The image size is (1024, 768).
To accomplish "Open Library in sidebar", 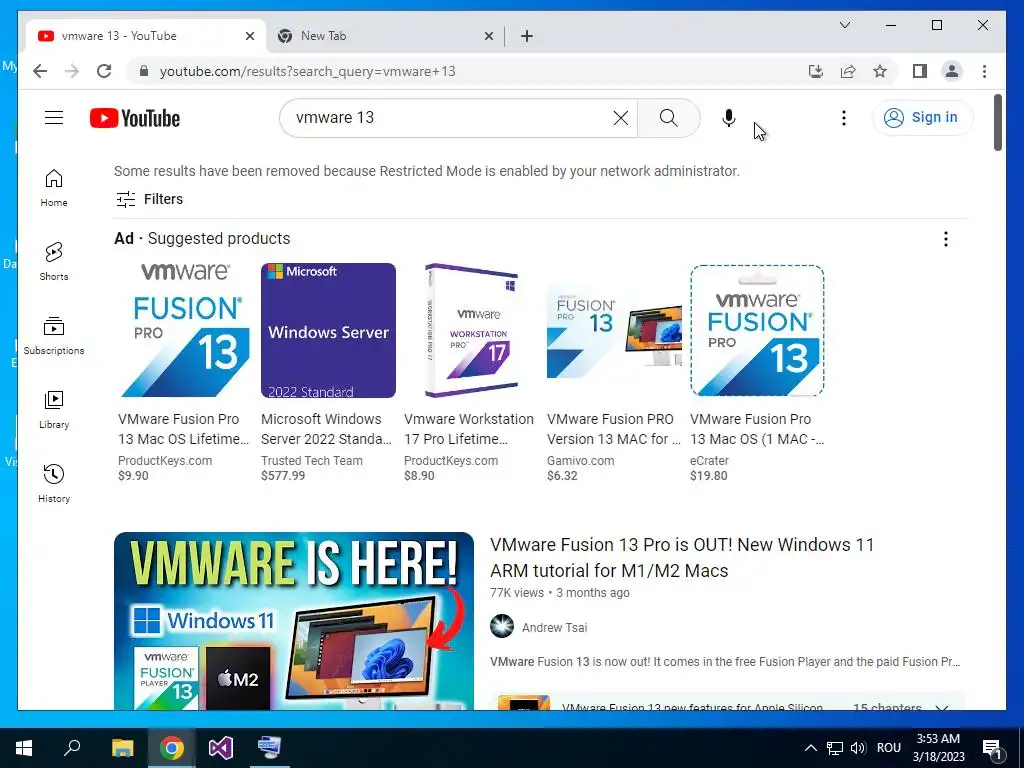I will pos(54,409).
